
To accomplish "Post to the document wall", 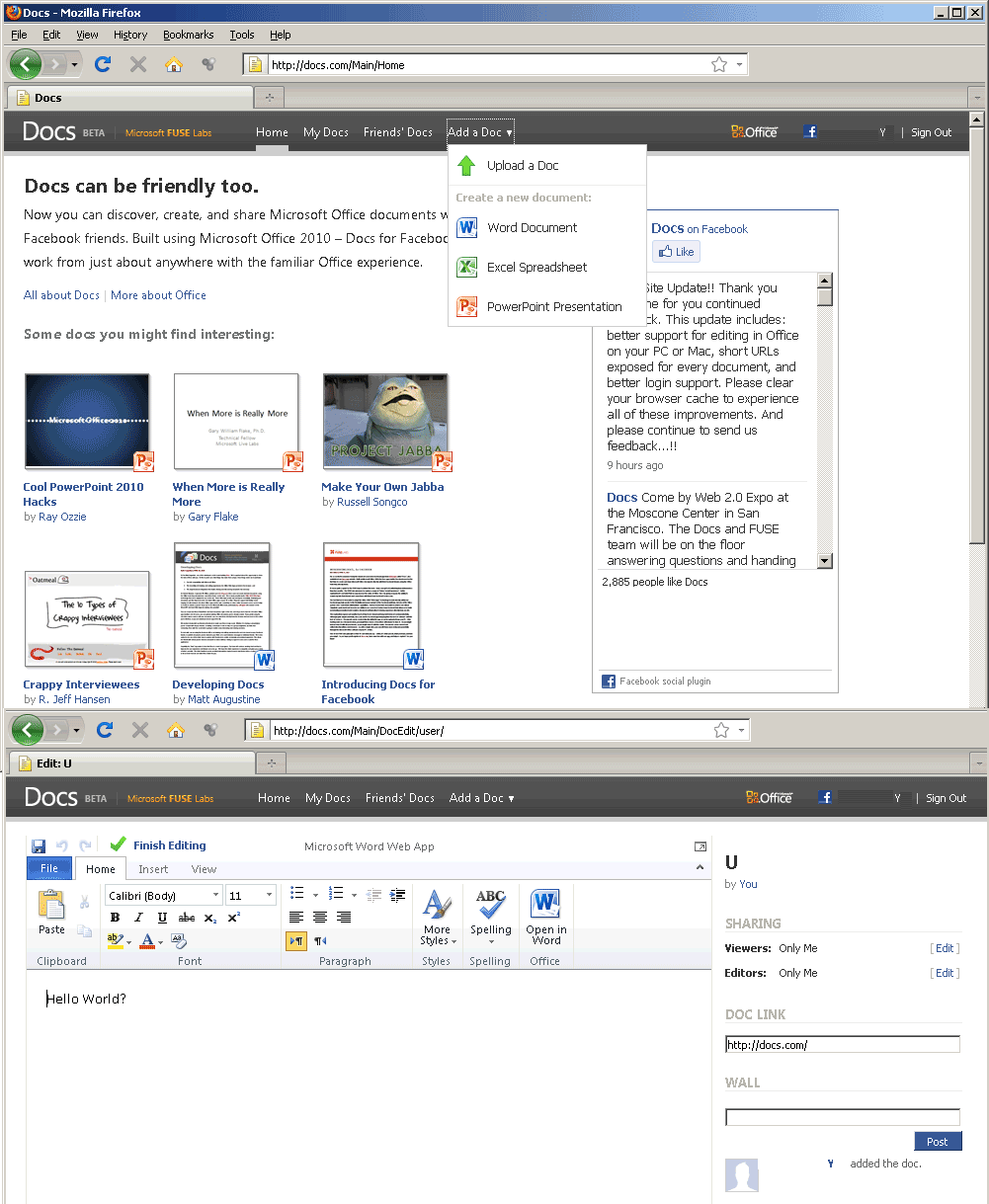I will click(x=938, y=1142).
